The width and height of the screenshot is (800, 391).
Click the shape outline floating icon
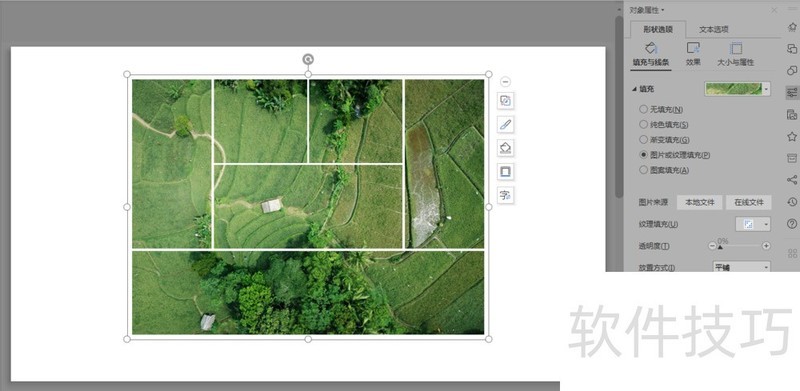tap(505, 172)
